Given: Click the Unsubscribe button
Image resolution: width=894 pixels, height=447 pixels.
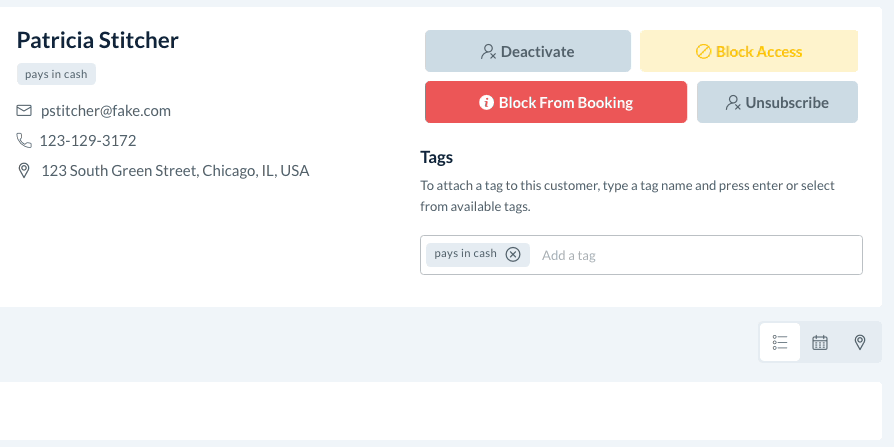Looking at the screenshot, I should coord(777,102).
